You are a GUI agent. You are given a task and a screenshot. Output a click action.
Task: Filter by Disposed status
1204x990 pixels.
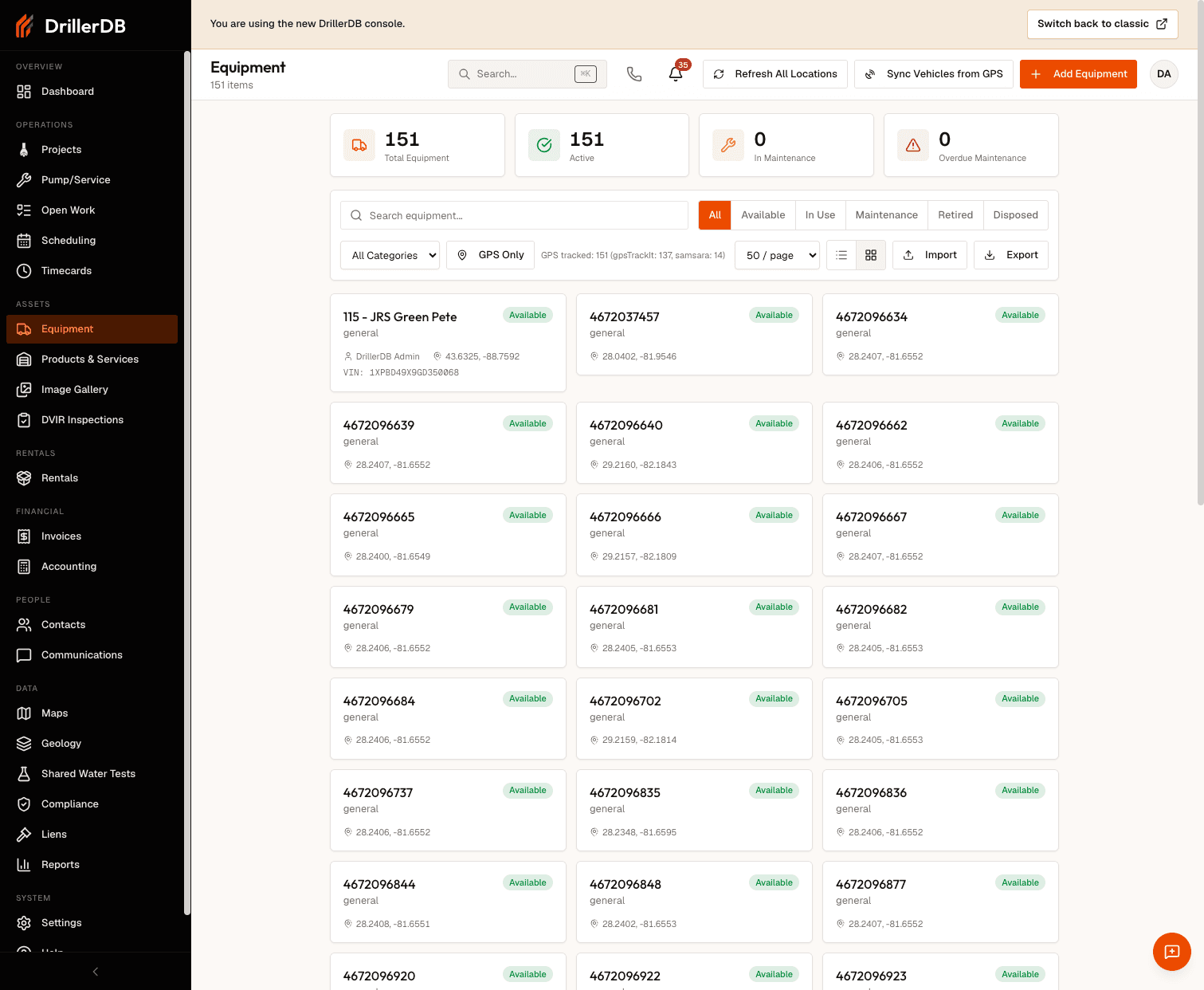click(1015, 215)
